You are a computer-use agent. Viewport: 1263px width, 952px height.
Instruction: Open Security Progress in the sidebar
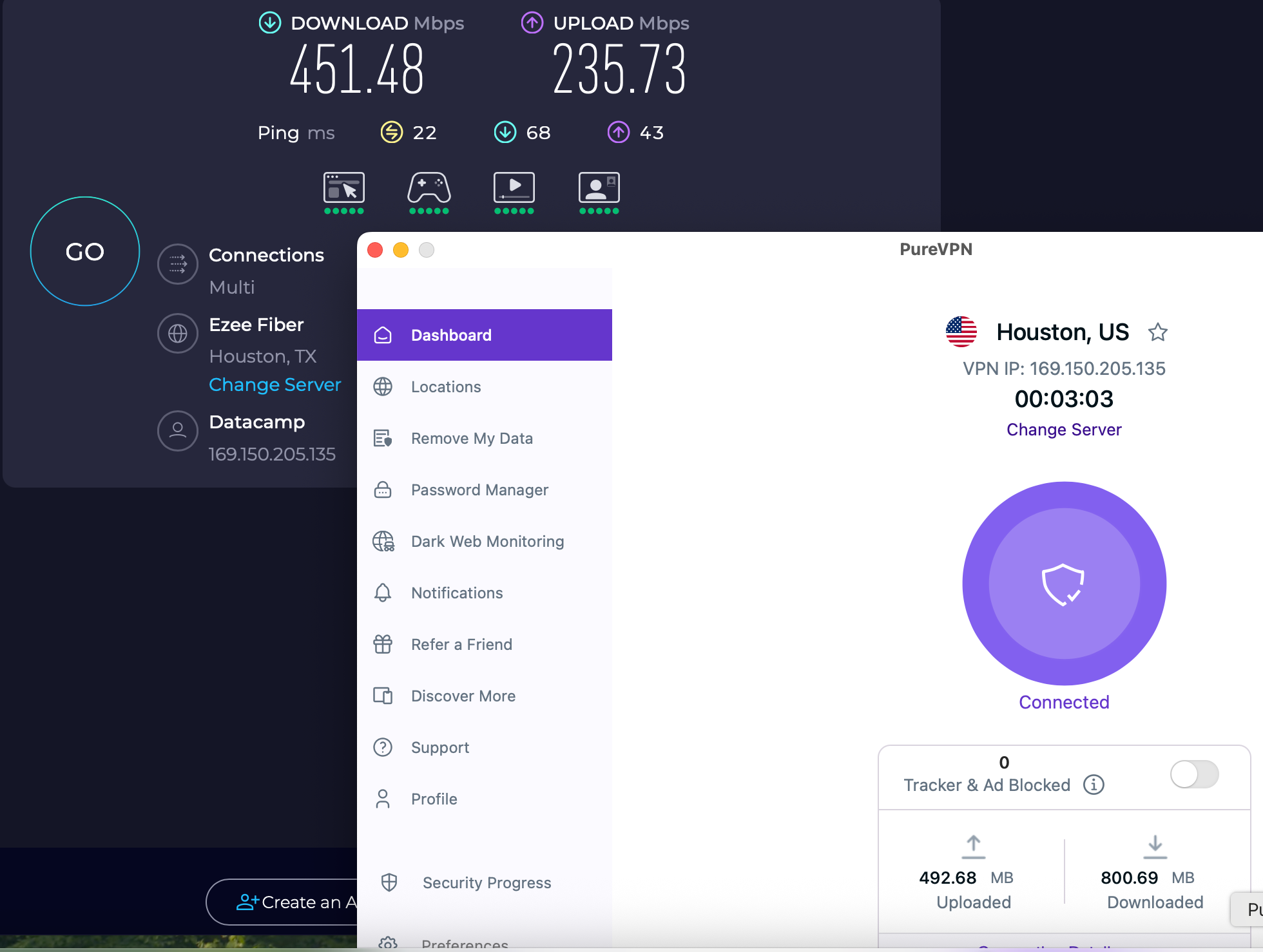(x=485, y=882)
